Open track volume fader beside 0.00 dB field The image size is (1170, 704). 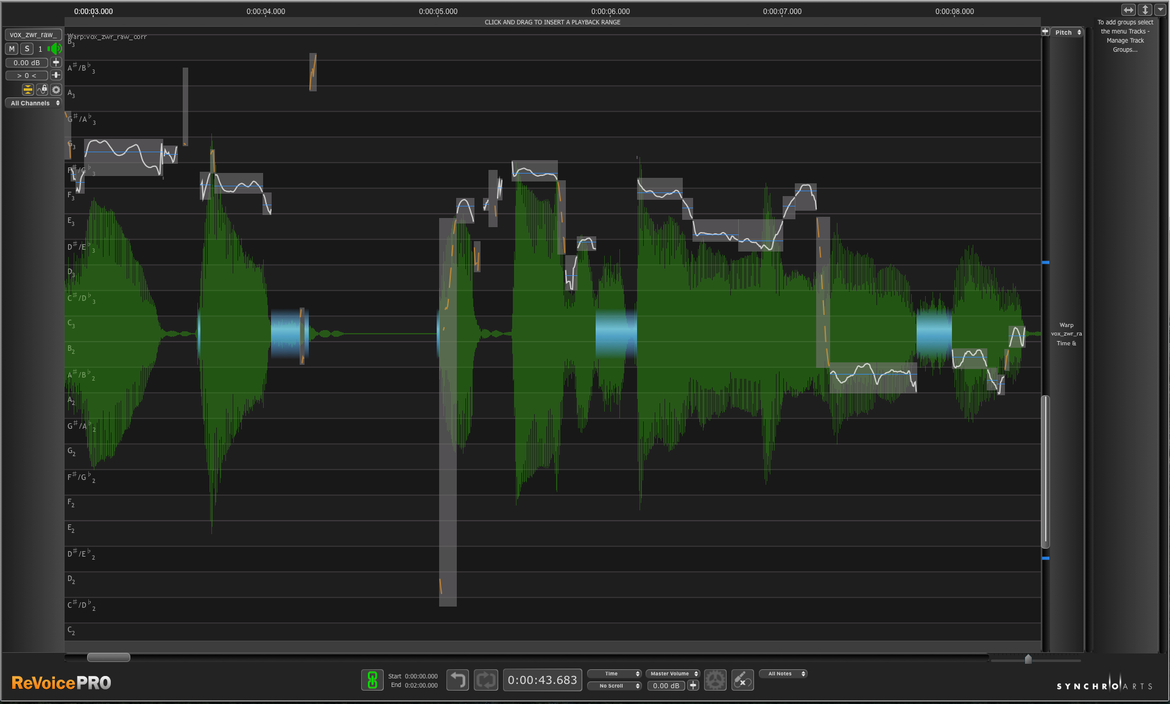click(x=56, y=63)
